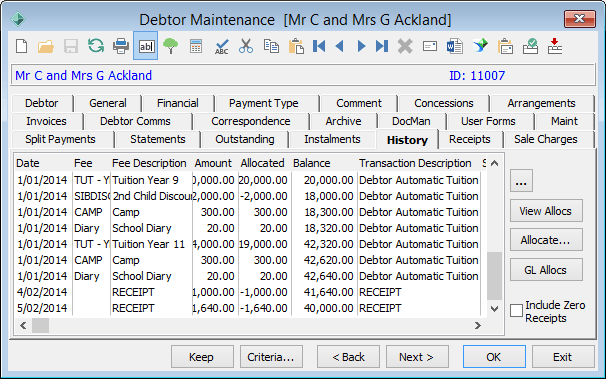Click the colorful arrow sparkle icon
606x379 pixels.
click(x=480, y=46)
